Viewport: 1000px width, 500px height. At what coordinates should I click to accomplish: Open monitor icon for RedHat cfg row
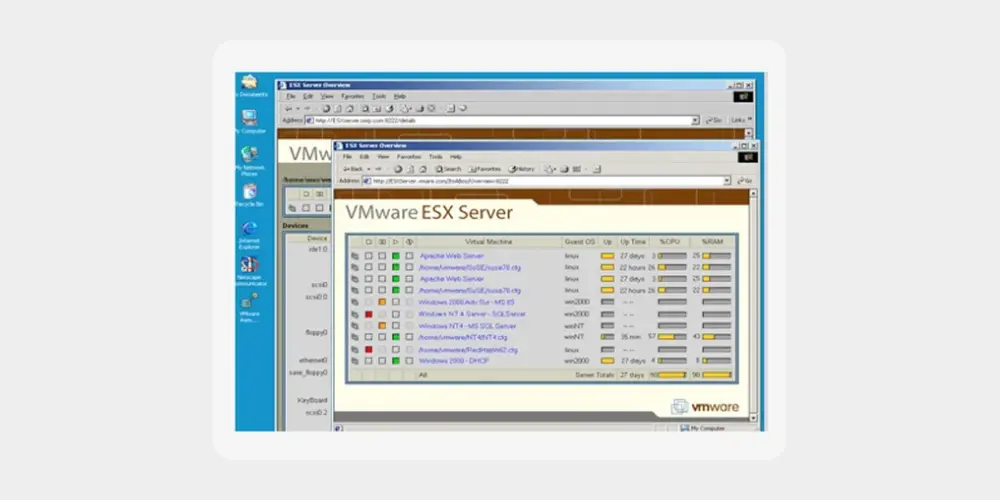coord(355,349)
